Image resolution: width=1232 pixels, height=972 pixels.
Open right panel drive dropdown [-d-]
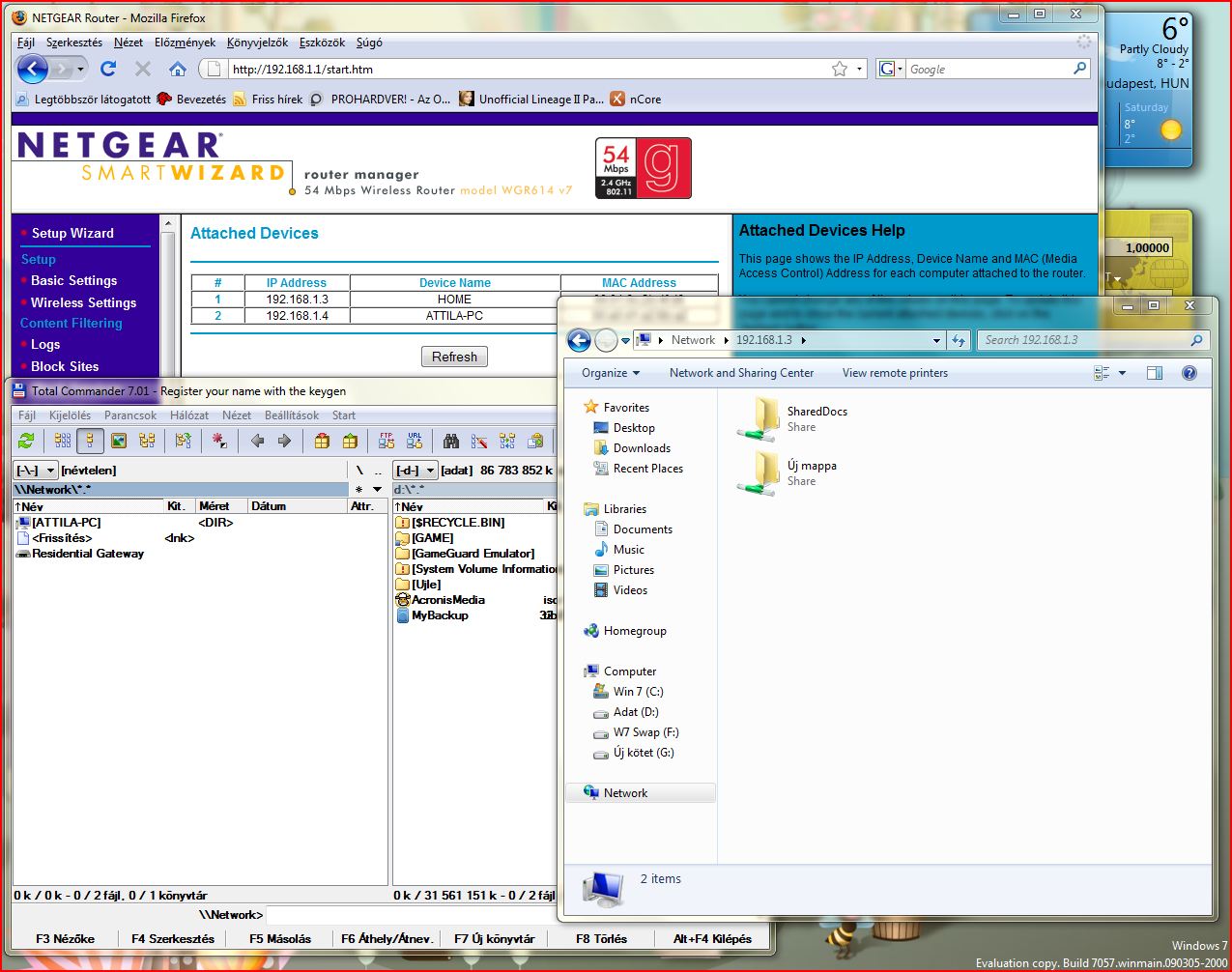(x=415, y=470)
